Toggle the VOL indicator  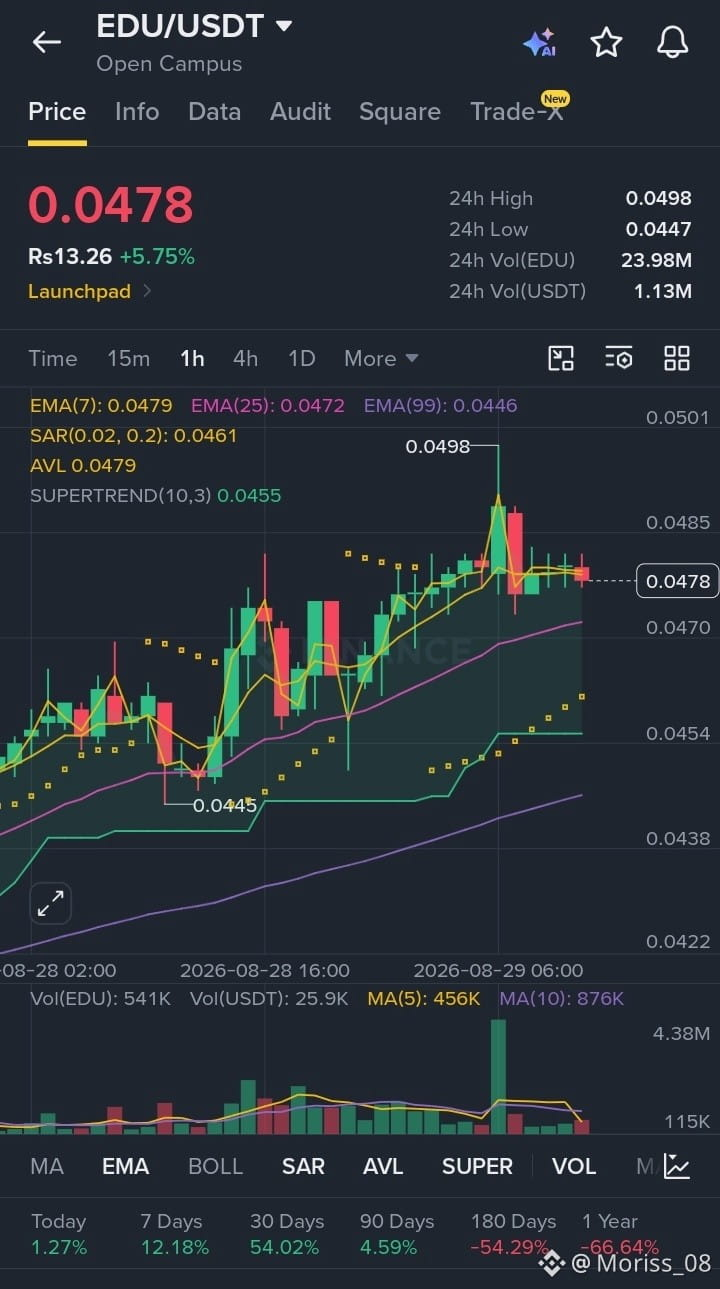point(574,1166)
